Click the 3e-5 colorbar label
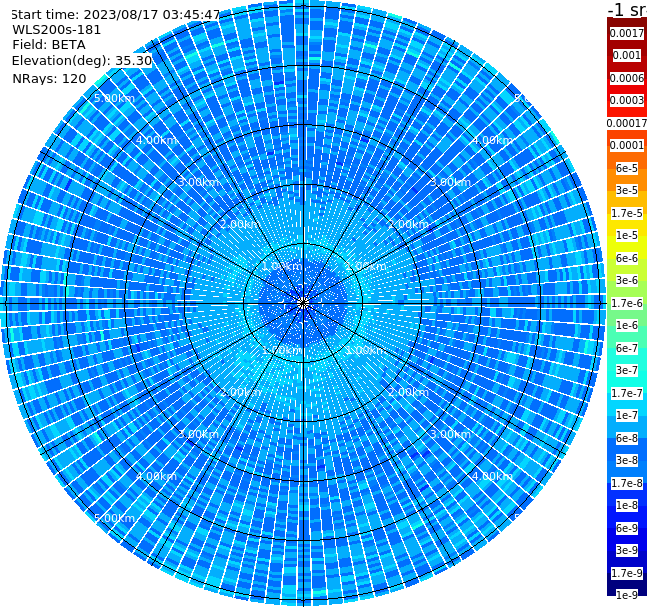The height and width of the screenshot is (607, 647). tap(627, 190)
